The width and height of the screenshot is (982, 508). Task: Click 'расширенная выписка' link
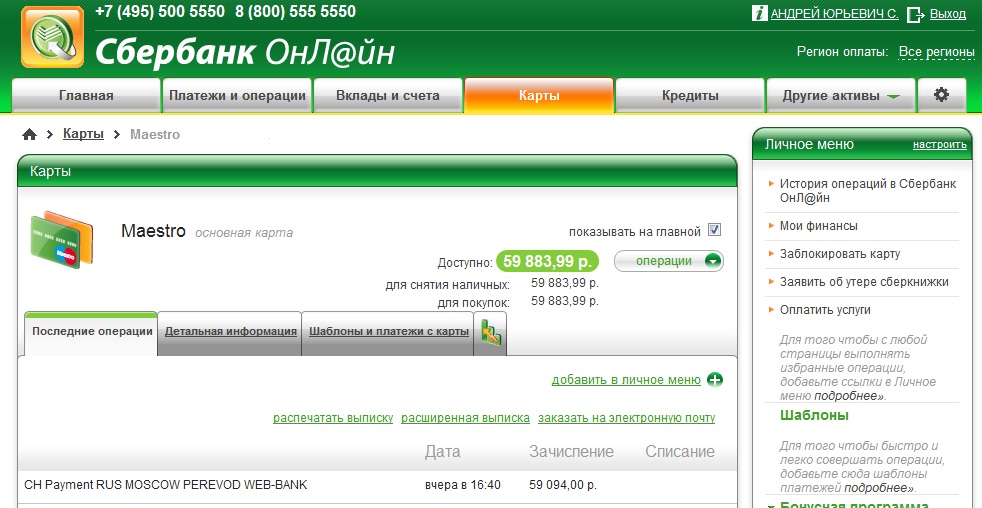click(x=465, y=418)
